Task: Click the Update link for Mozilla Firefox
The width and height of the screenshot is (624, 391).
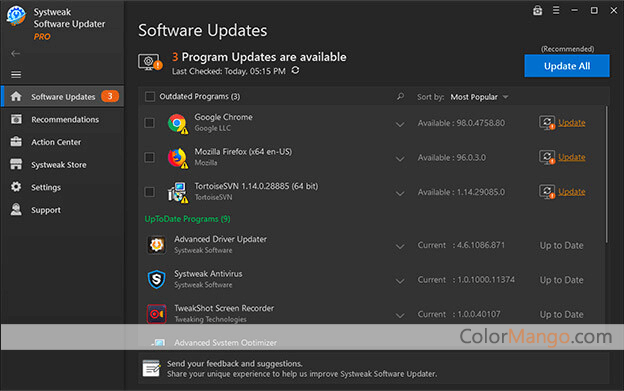Action: tap(571, 157)
